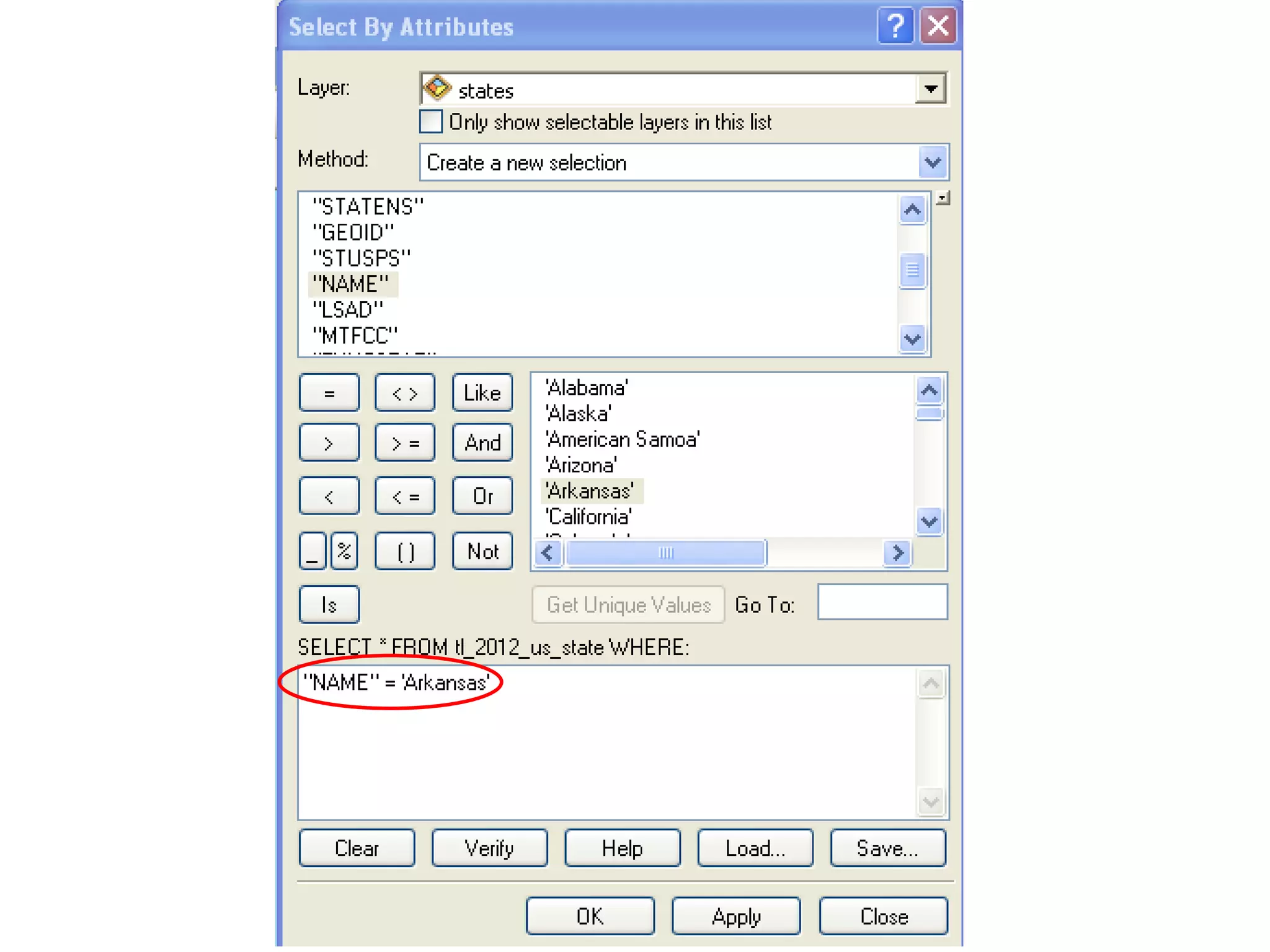This screenshot has width=1270, height=952.
Task: Click the horizontal scrollbar thumb in values list
Action: (x=666, y=552)
